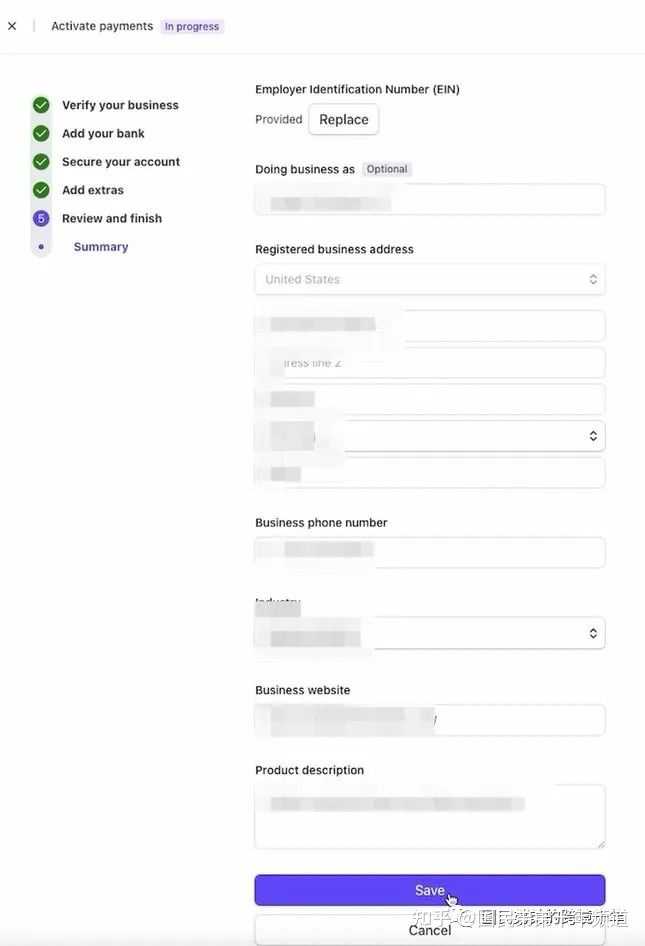The height and width of the screenshot is (946, 645).
Task: Click the Business website field
Action: [x=430, y=720]
